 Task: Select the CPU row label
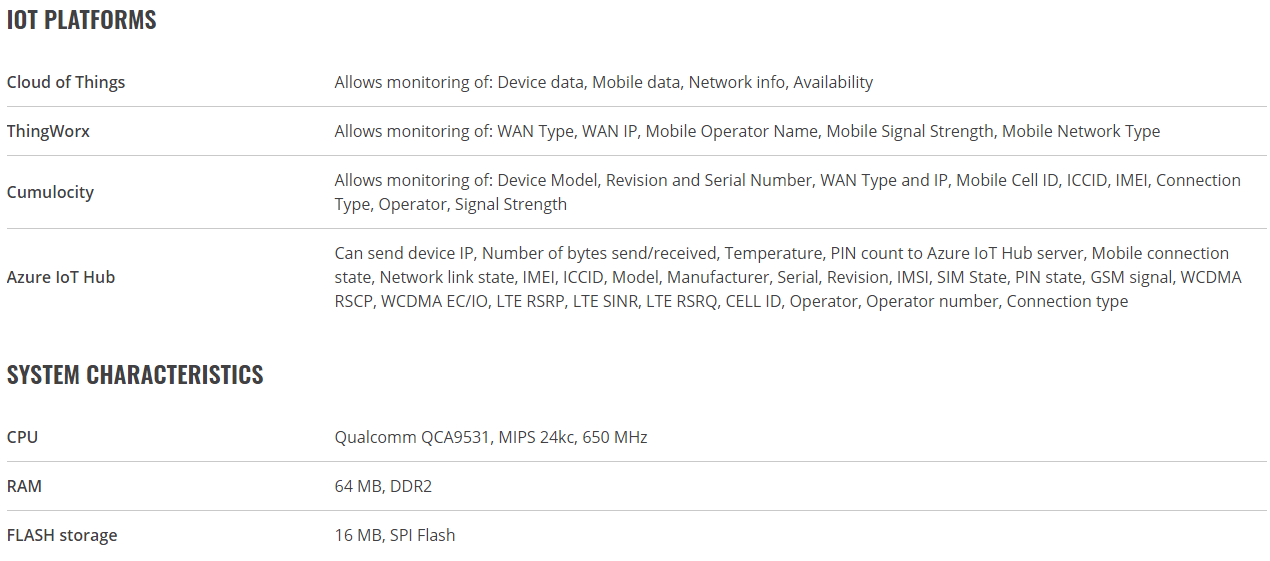[x=22, y=437]
